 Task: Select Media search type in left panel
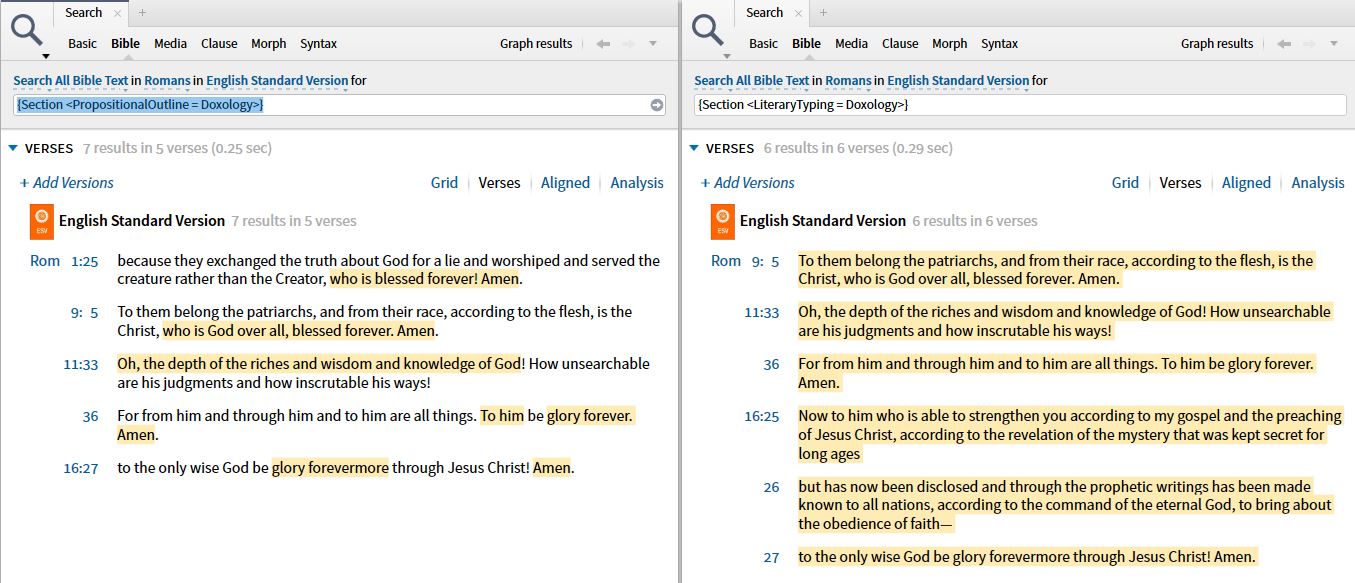pyautogui.click(x=170, y=44)
